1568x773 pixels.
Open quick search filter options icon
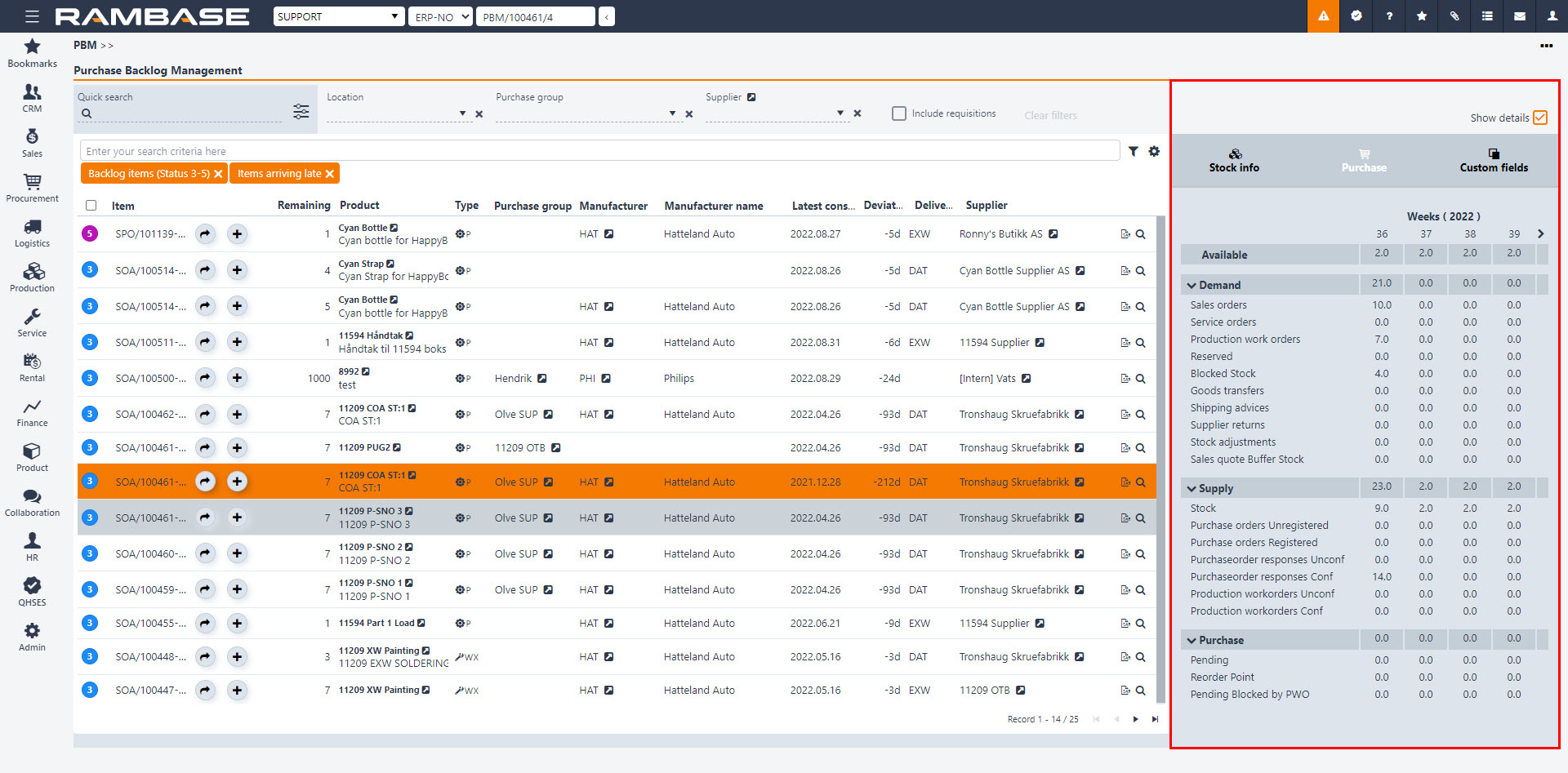pyautogui.click(x=301, y=112)
